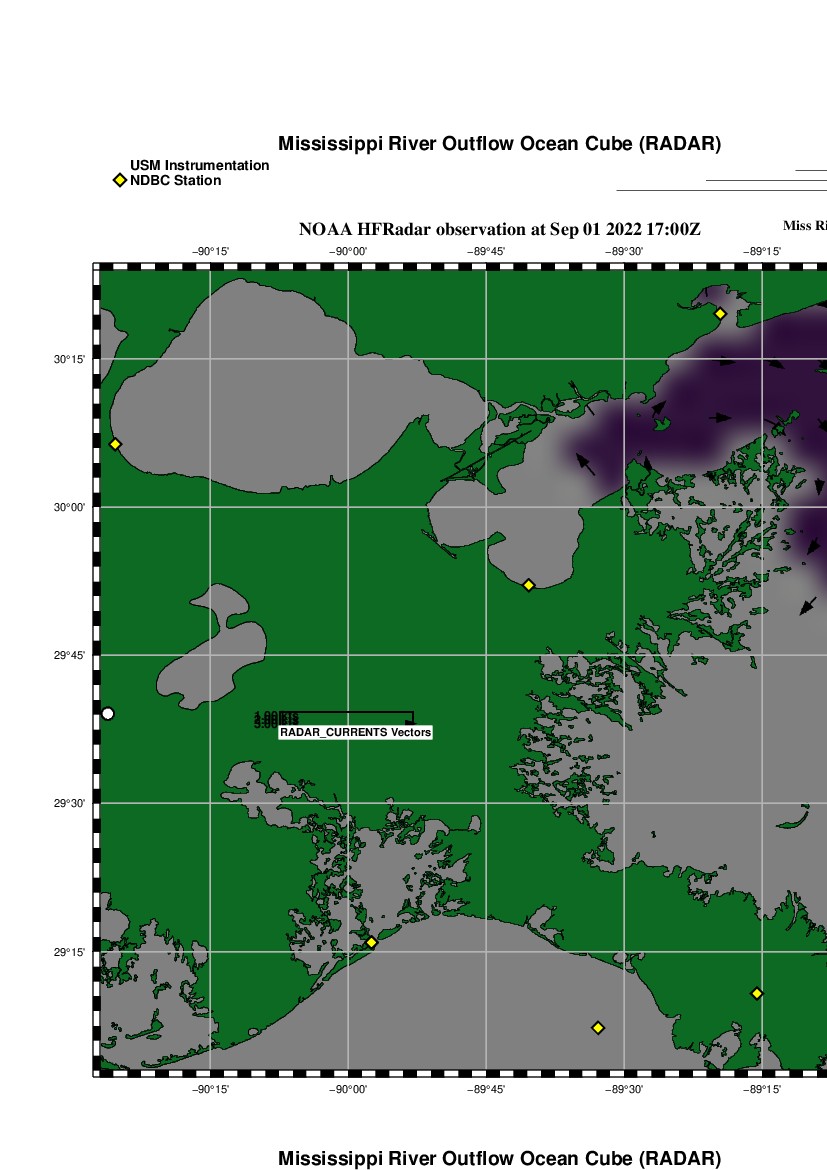Screen dimensions: 827x1170
Task: Click the top Mississippi River Outflow title
Action: coord(499,144)
